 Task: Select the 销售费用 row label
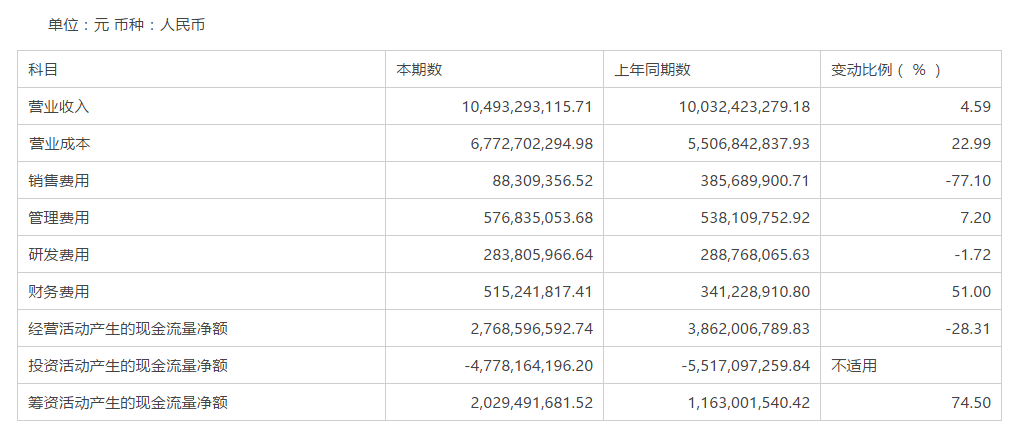pos(59,181)
